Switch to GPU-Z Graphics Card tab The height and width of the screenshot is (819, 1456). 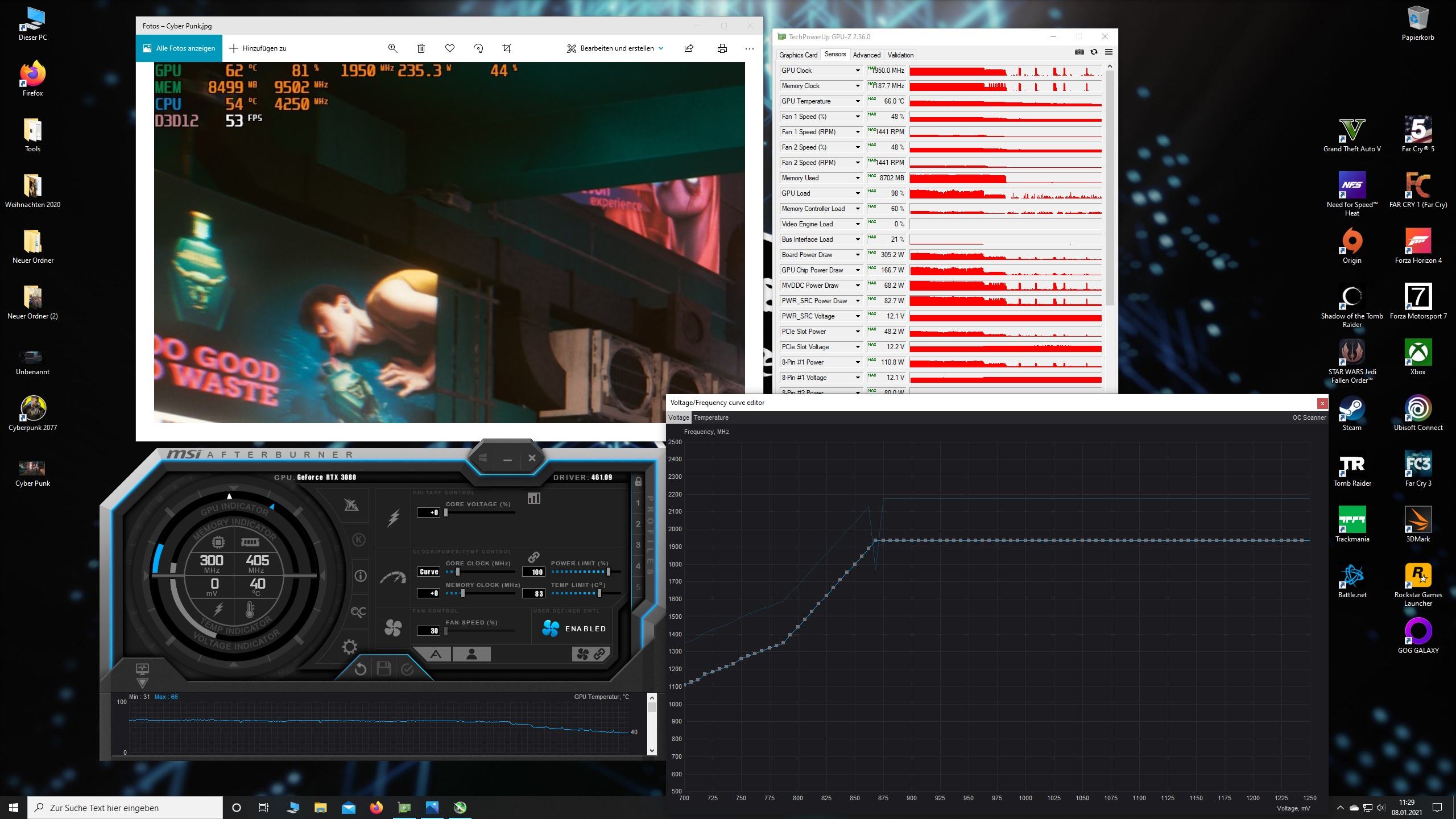[x=798, y=55]
